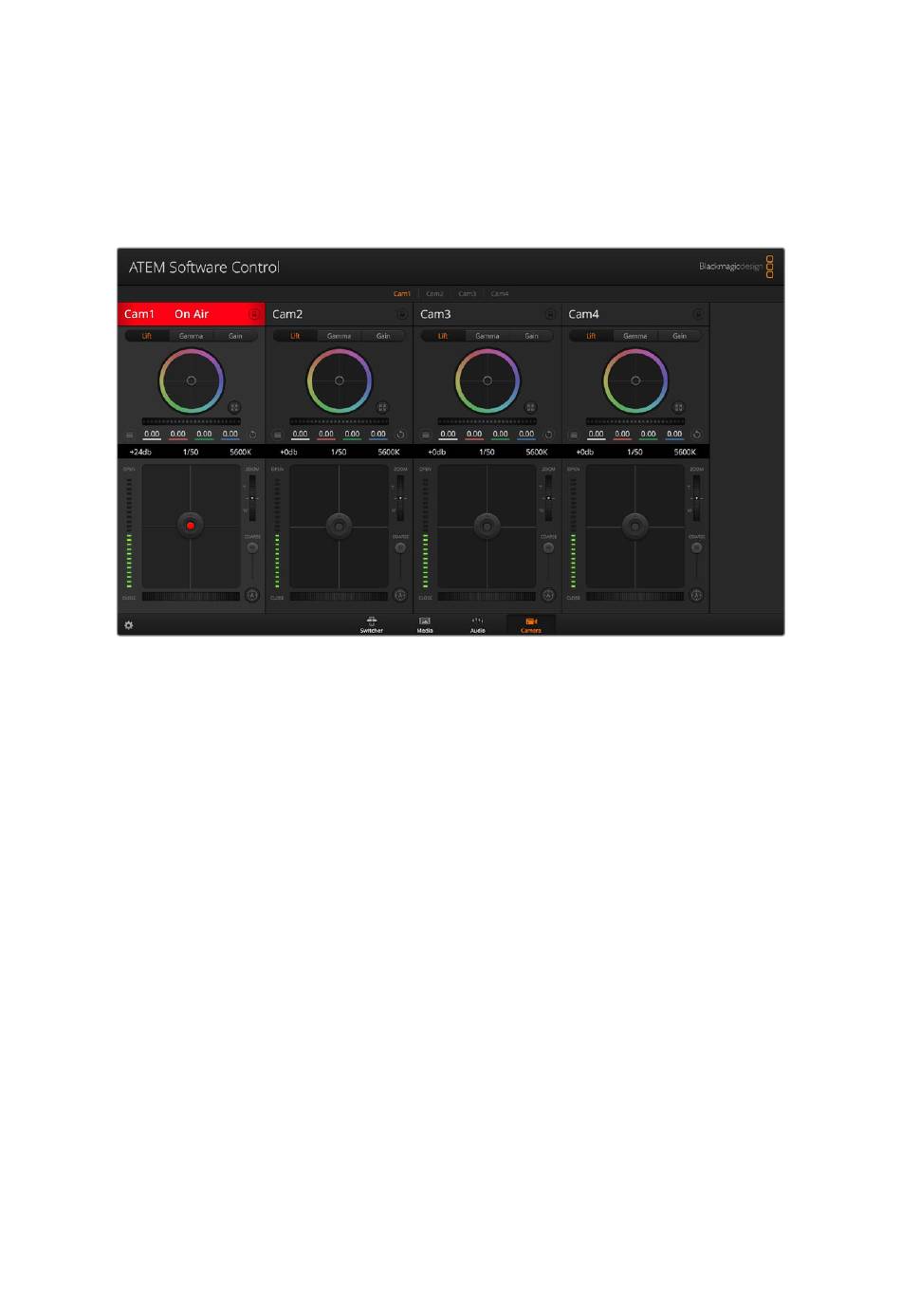
Task: Select the Gamma button for Cam1
Action: click(191, 336)
